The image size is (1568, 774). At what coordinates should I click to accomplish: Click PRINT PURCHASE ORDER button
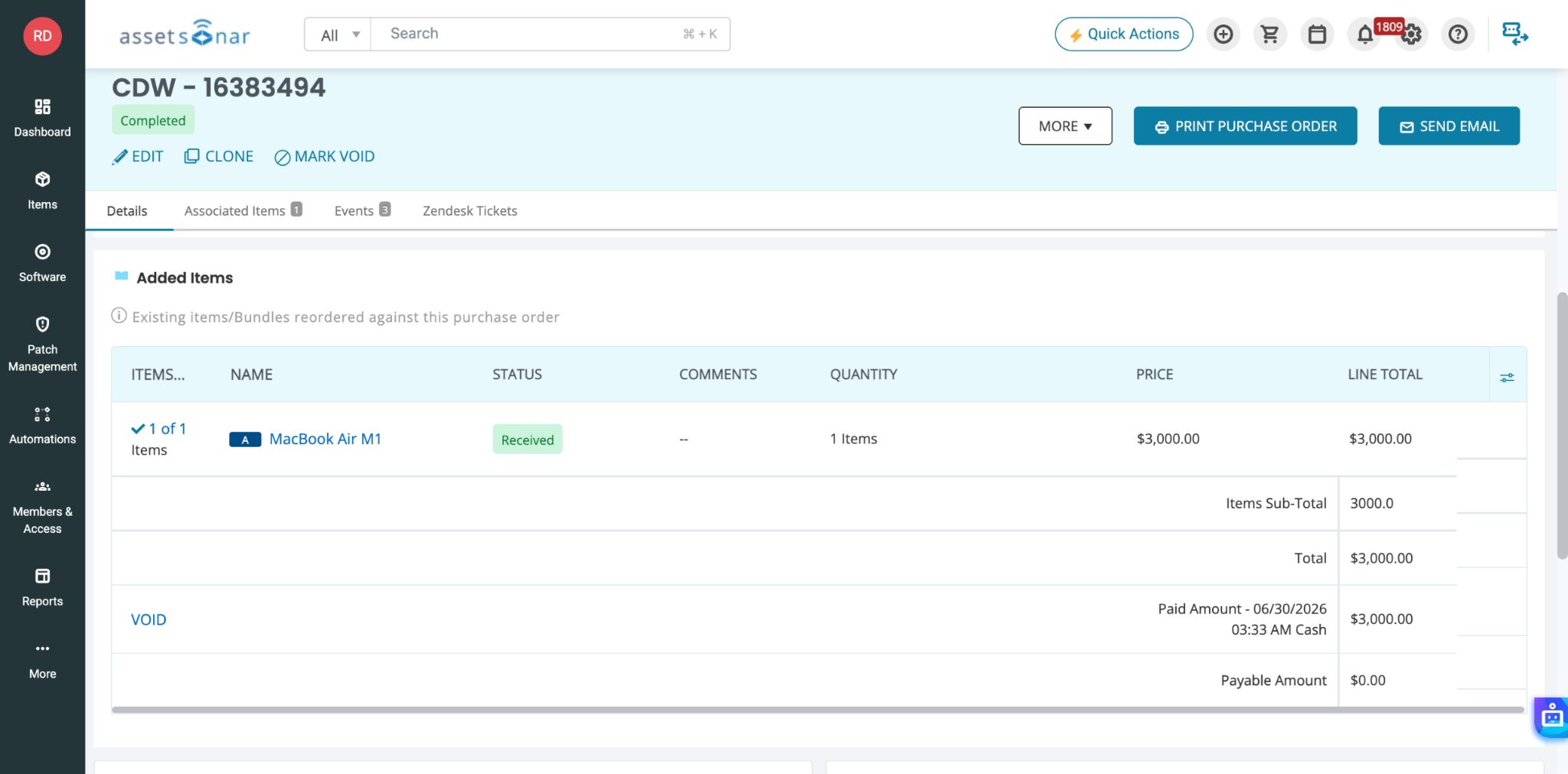click(1245, 126)
